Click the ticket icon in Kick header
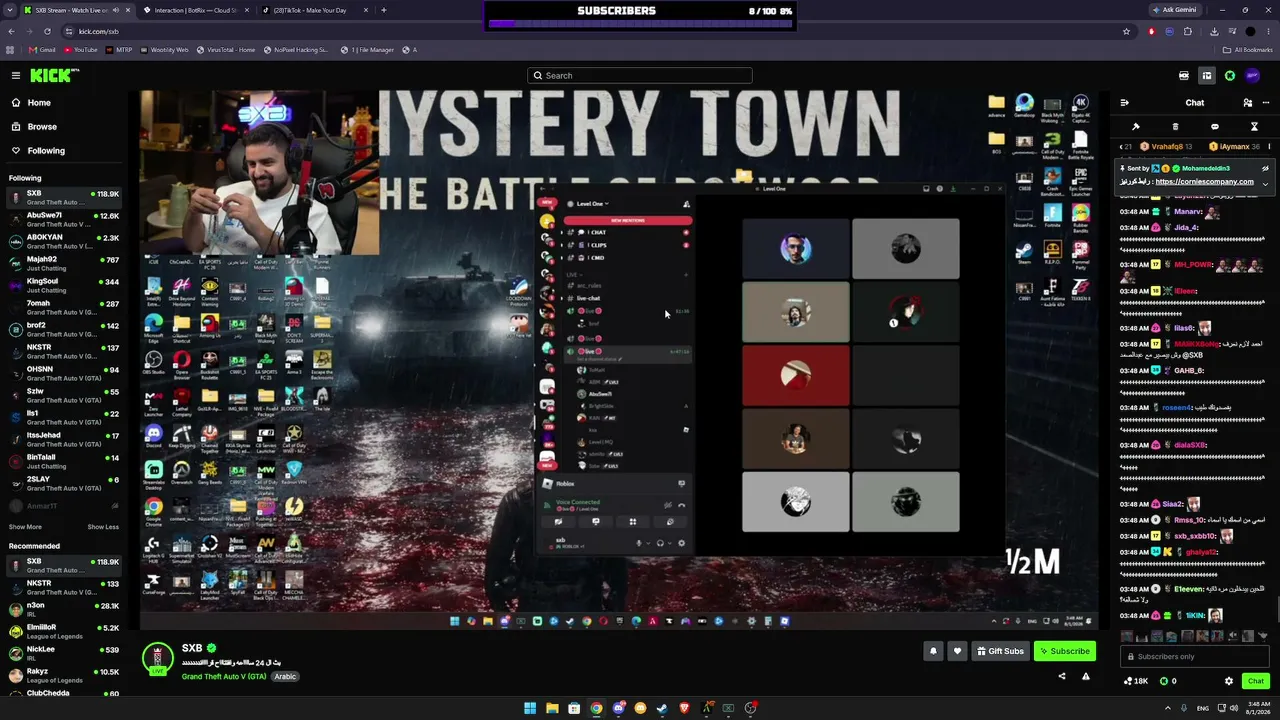 click(1184, 75)
